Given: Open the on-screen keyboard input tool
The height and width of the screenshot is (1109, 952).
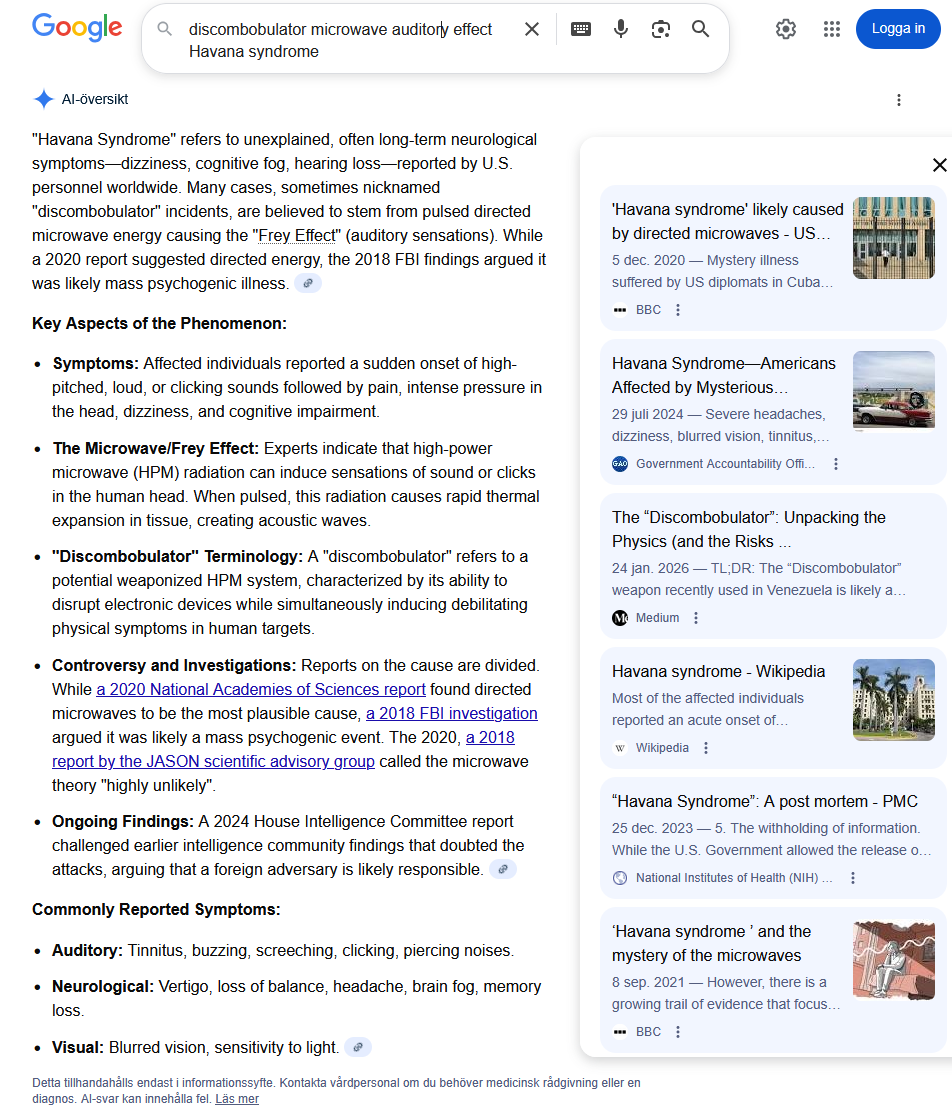Looking at the screenshot, I should tap(581, 29).
